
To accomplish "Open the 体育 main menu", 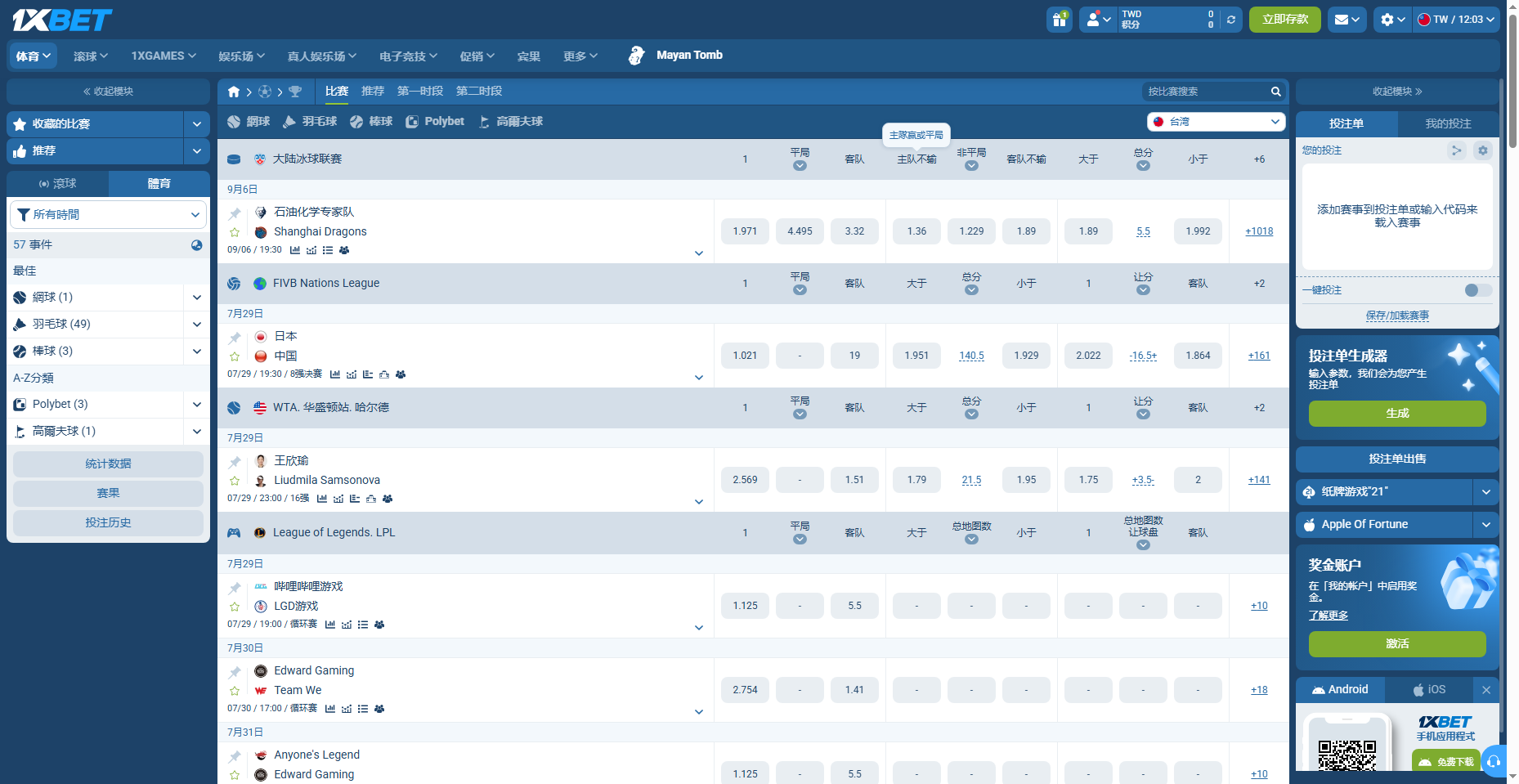I will 34,56.
